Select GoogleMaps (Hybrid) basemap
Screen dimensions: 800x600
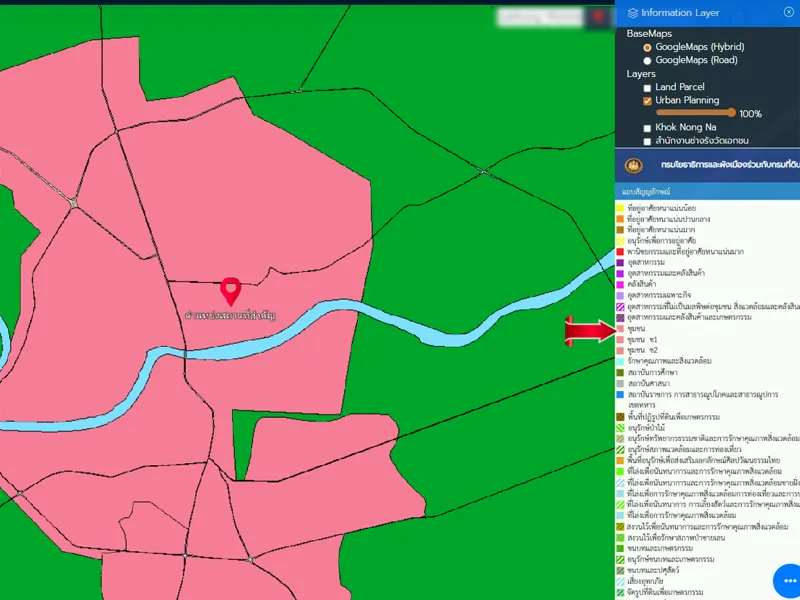pos(647,47)
